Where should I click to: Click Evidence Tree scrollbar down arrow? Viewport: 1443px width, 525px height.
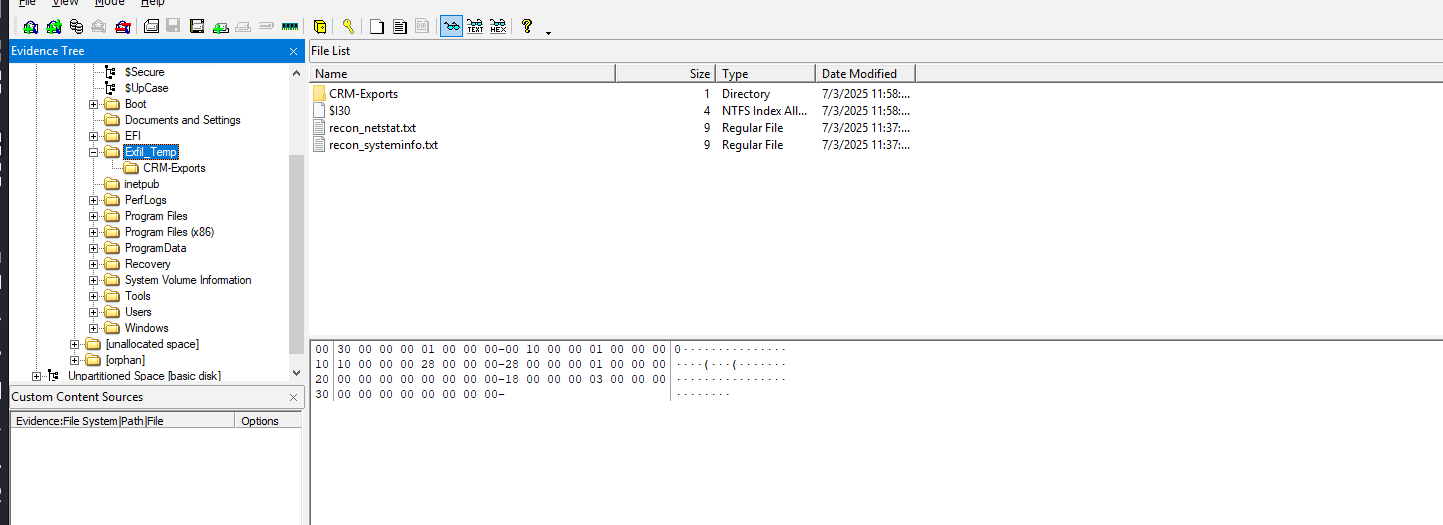(x=296, y=373)
